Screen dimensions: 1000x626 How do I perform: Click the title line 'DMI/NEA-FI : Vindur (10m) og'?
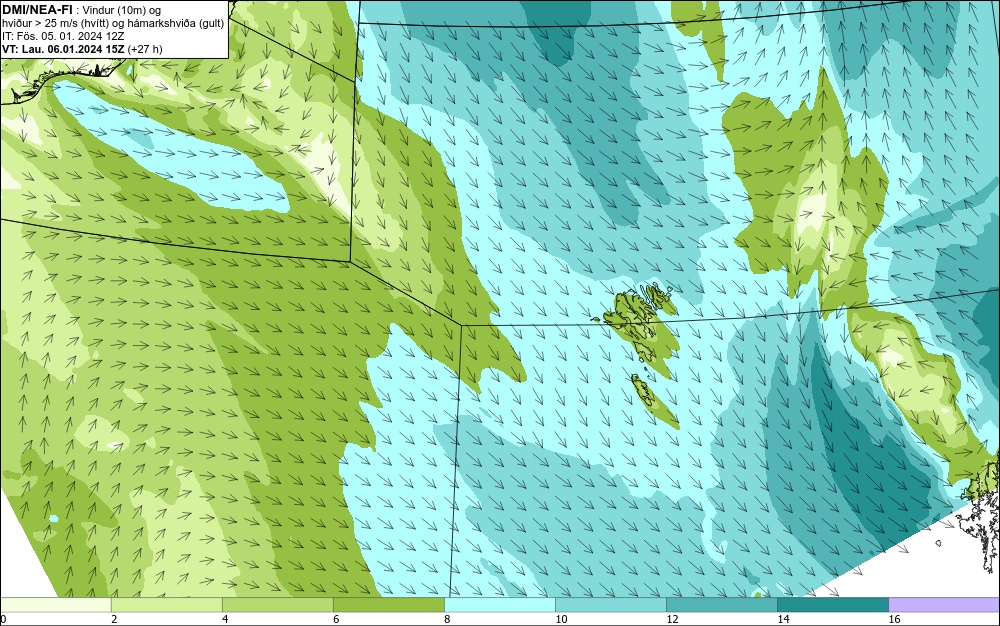coord(82,10)
